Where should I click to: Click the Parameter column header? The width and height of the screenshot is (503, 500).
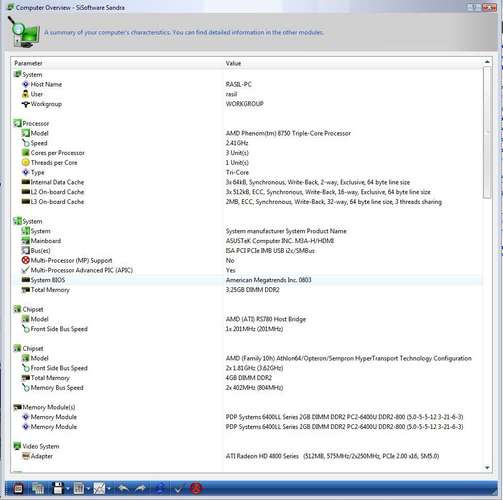[117, 63]
